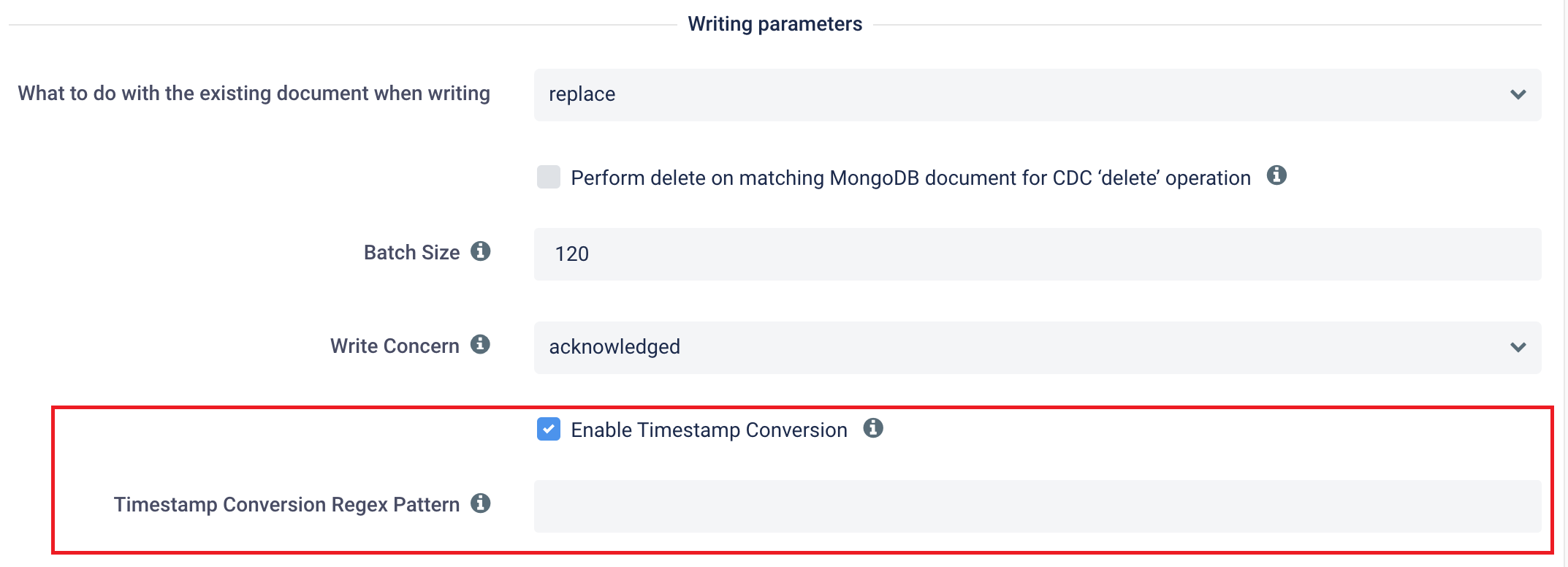Show info for Enable Timestamp Conversion
The height and width of the screenshot is (567, 1568).
[x=873, y=428]
